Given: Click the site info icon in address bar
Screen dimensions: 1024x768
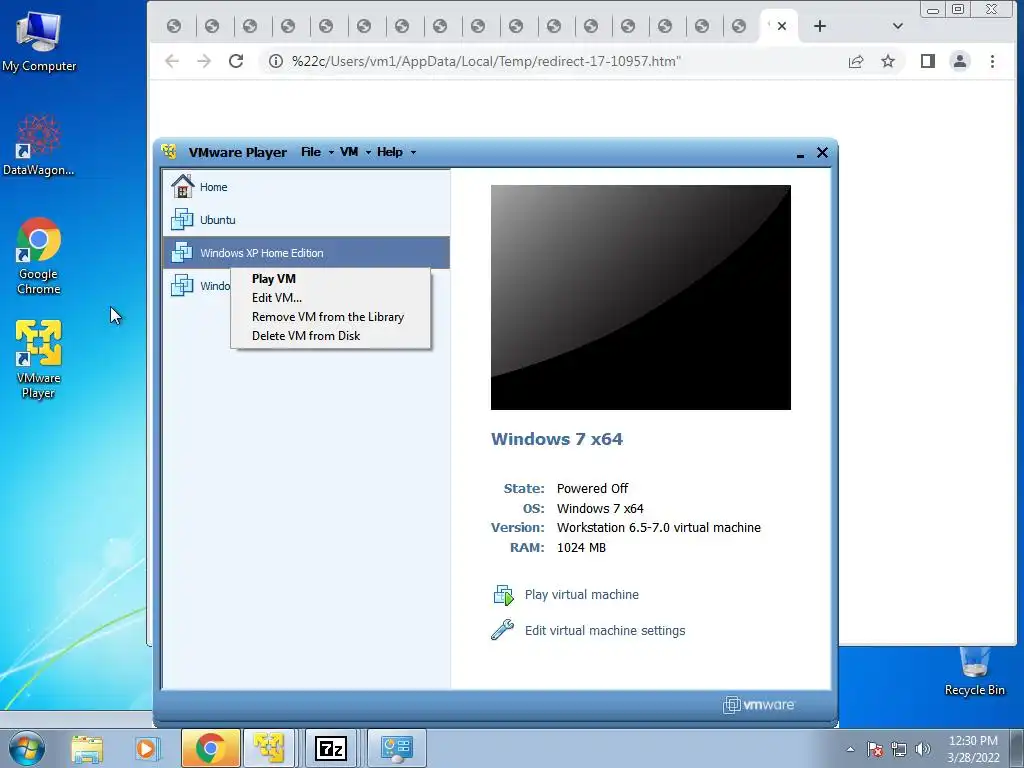Looking at the screenshot, I should point(276,61).
